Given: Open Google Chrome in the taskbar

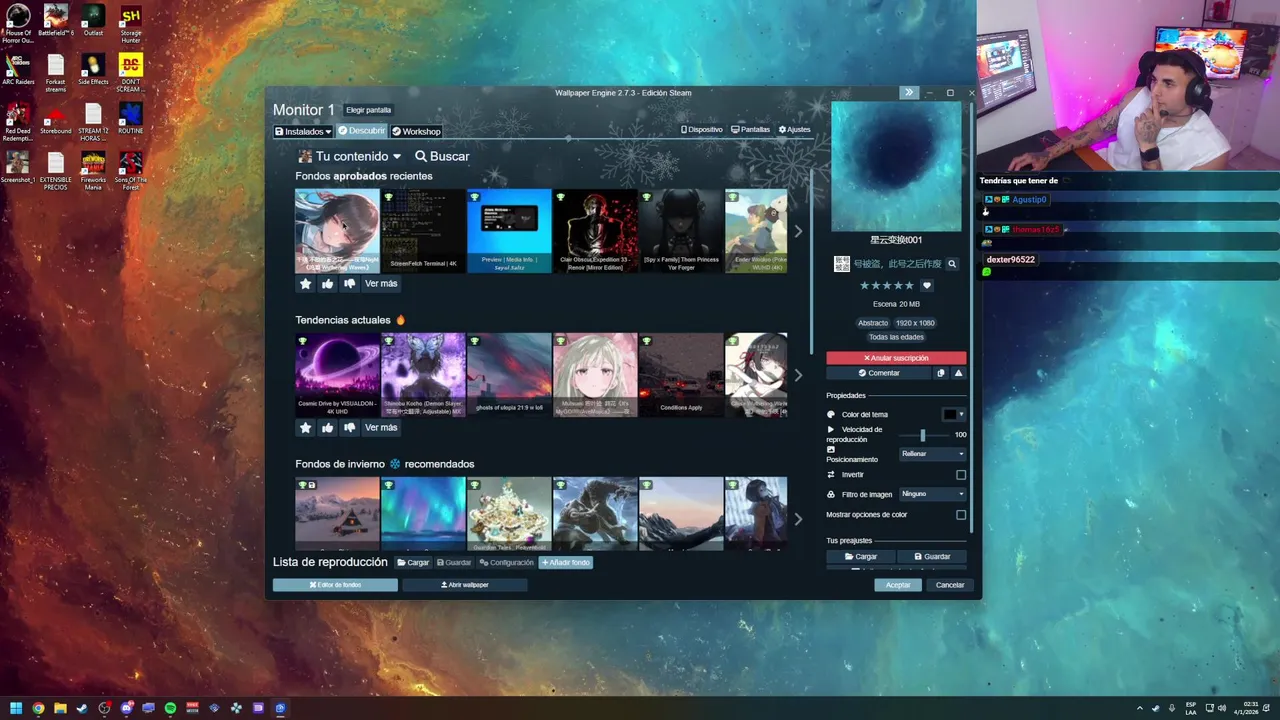Looking at the screenshot, I should (38, 708).
